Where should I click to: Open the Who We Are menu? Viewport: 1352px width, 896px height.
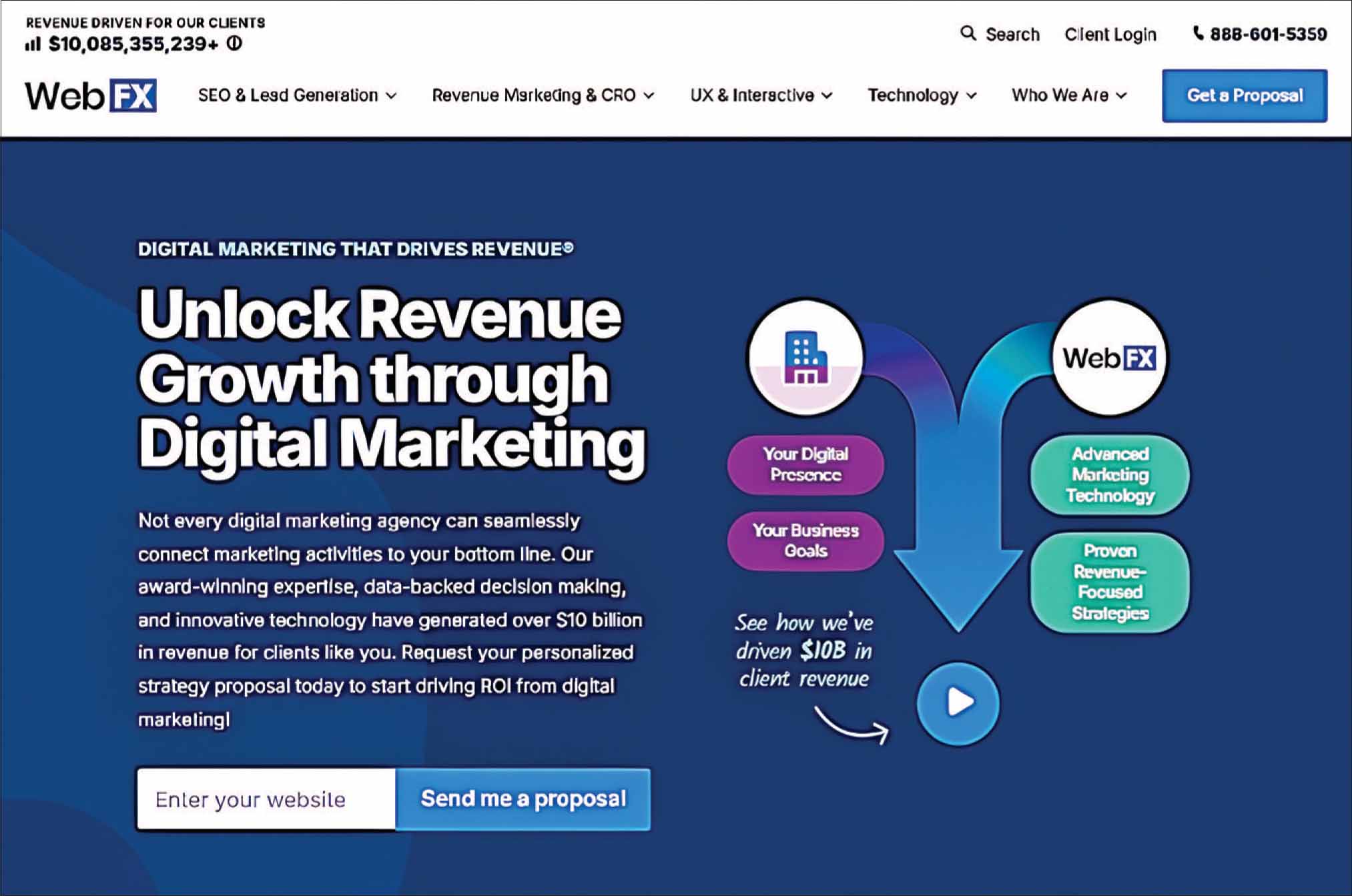1068,95
